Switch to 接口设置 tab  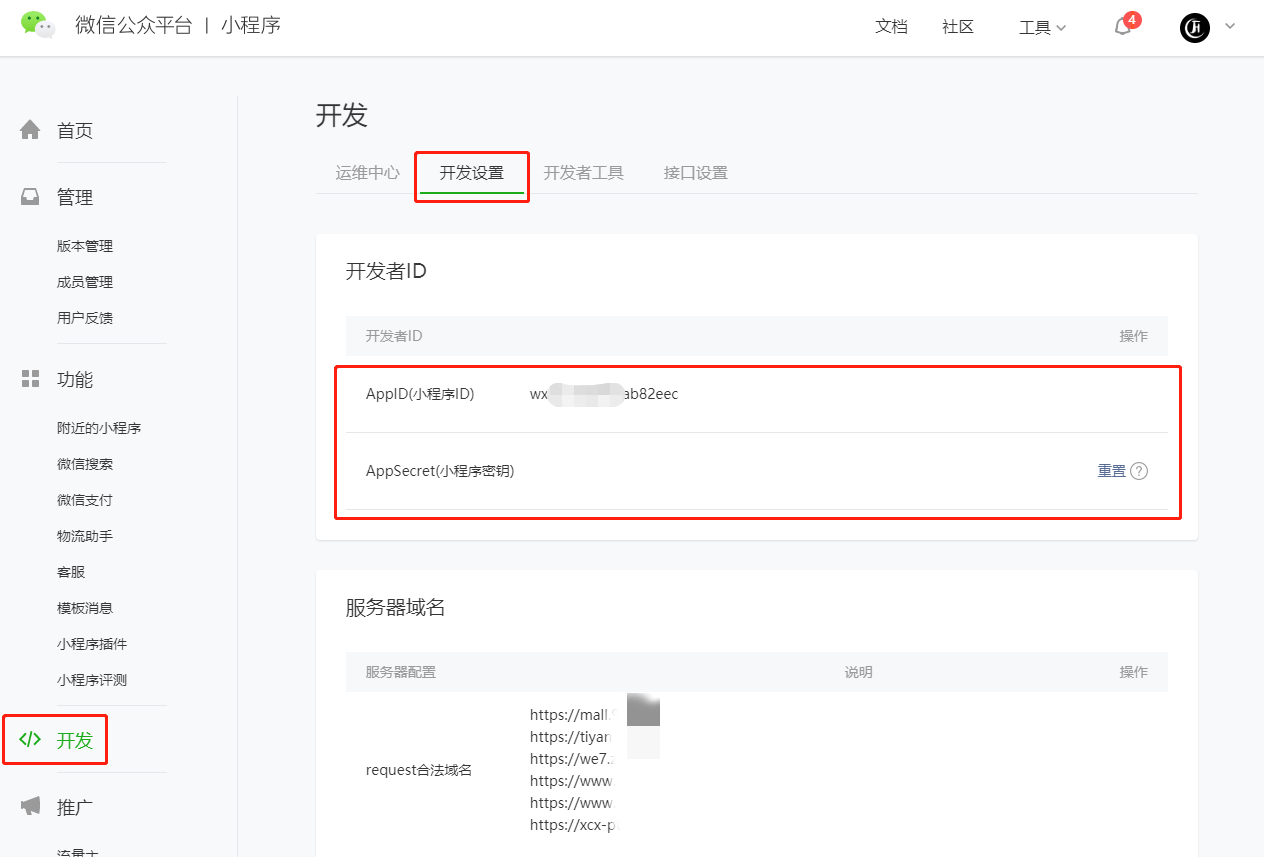(696, 172)
